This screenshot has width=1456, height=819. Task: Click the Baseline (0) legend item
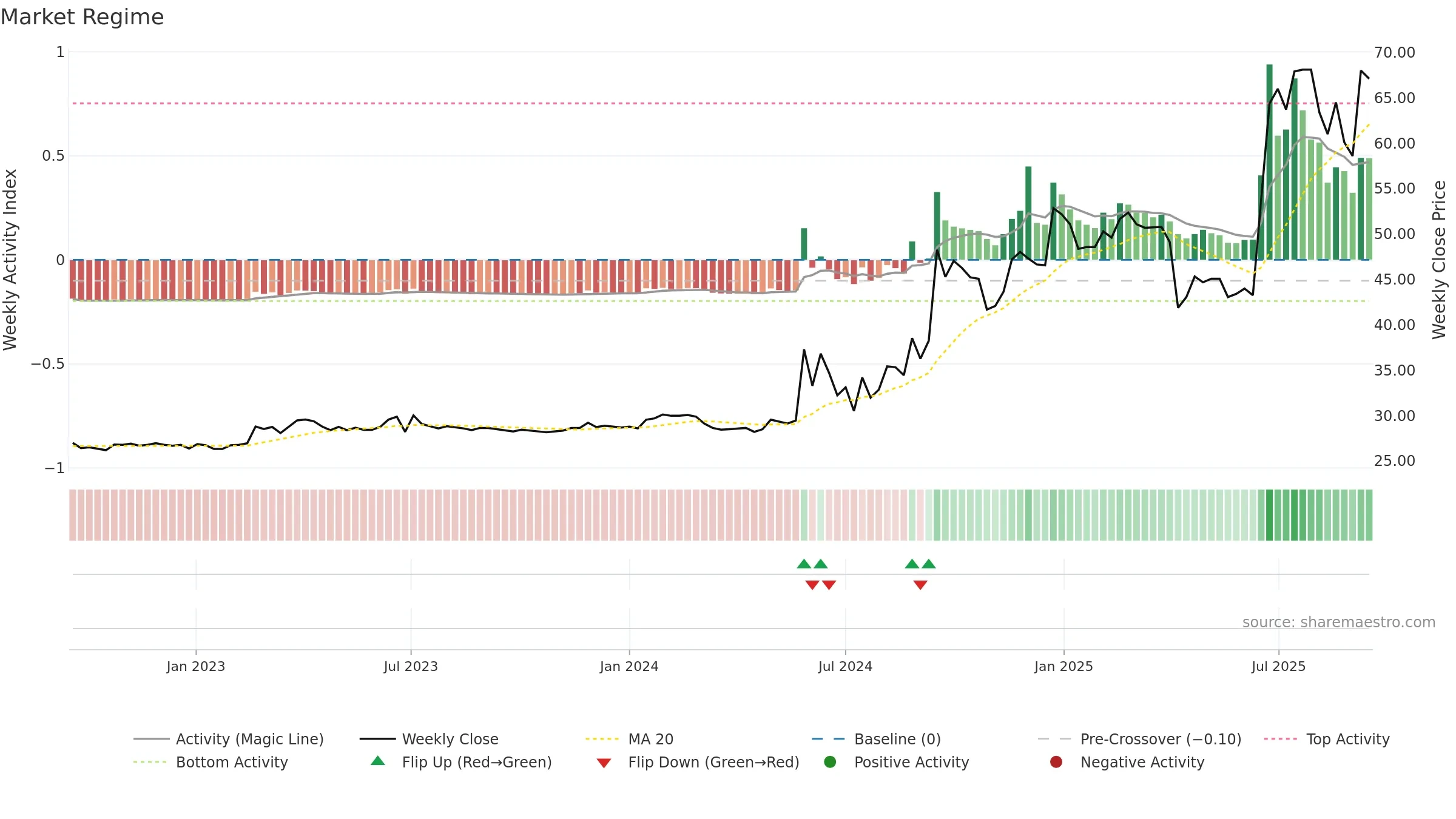(x=876, y=739)
